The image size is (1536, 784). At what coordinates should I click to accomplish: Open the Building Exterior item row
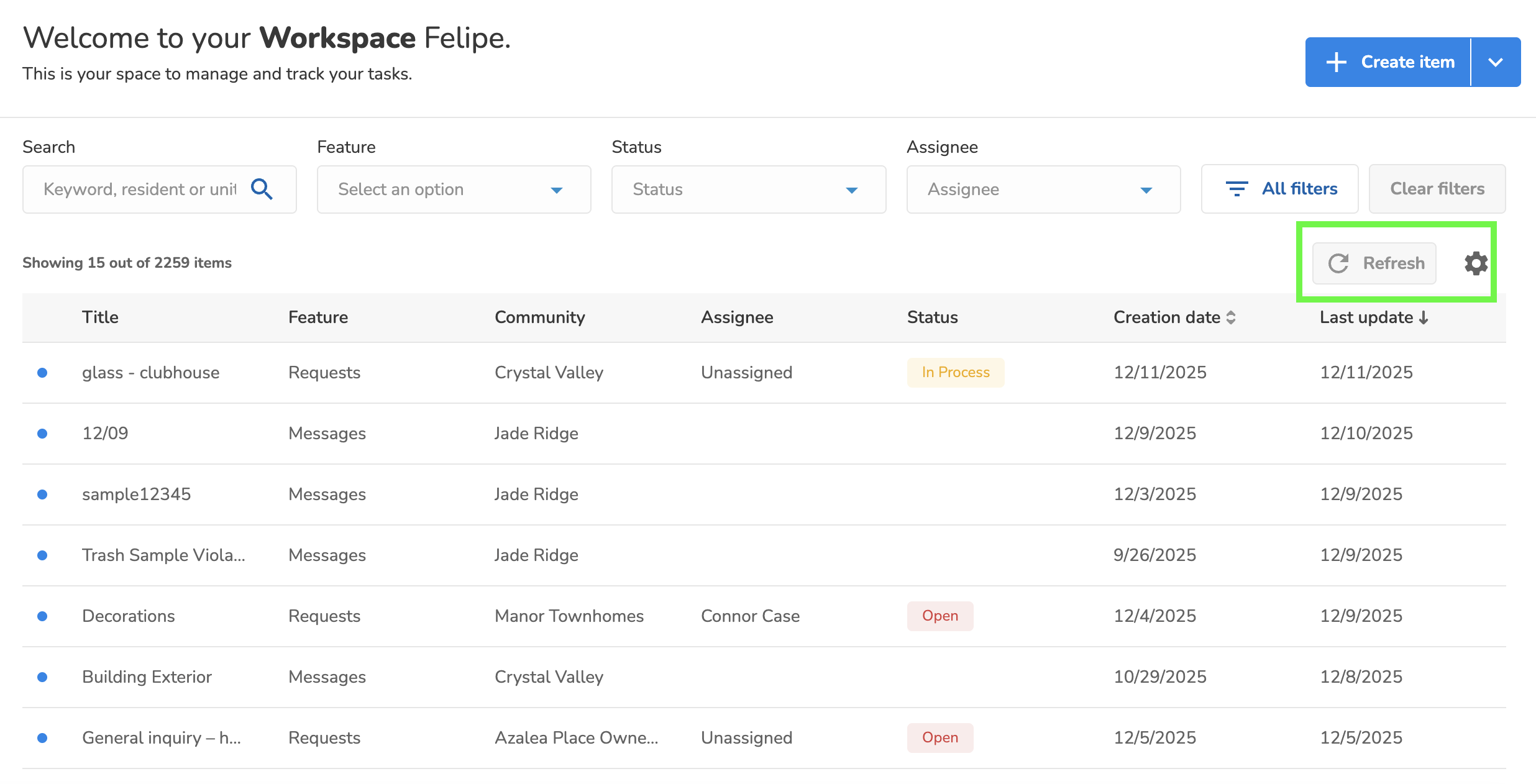[147, 677]
